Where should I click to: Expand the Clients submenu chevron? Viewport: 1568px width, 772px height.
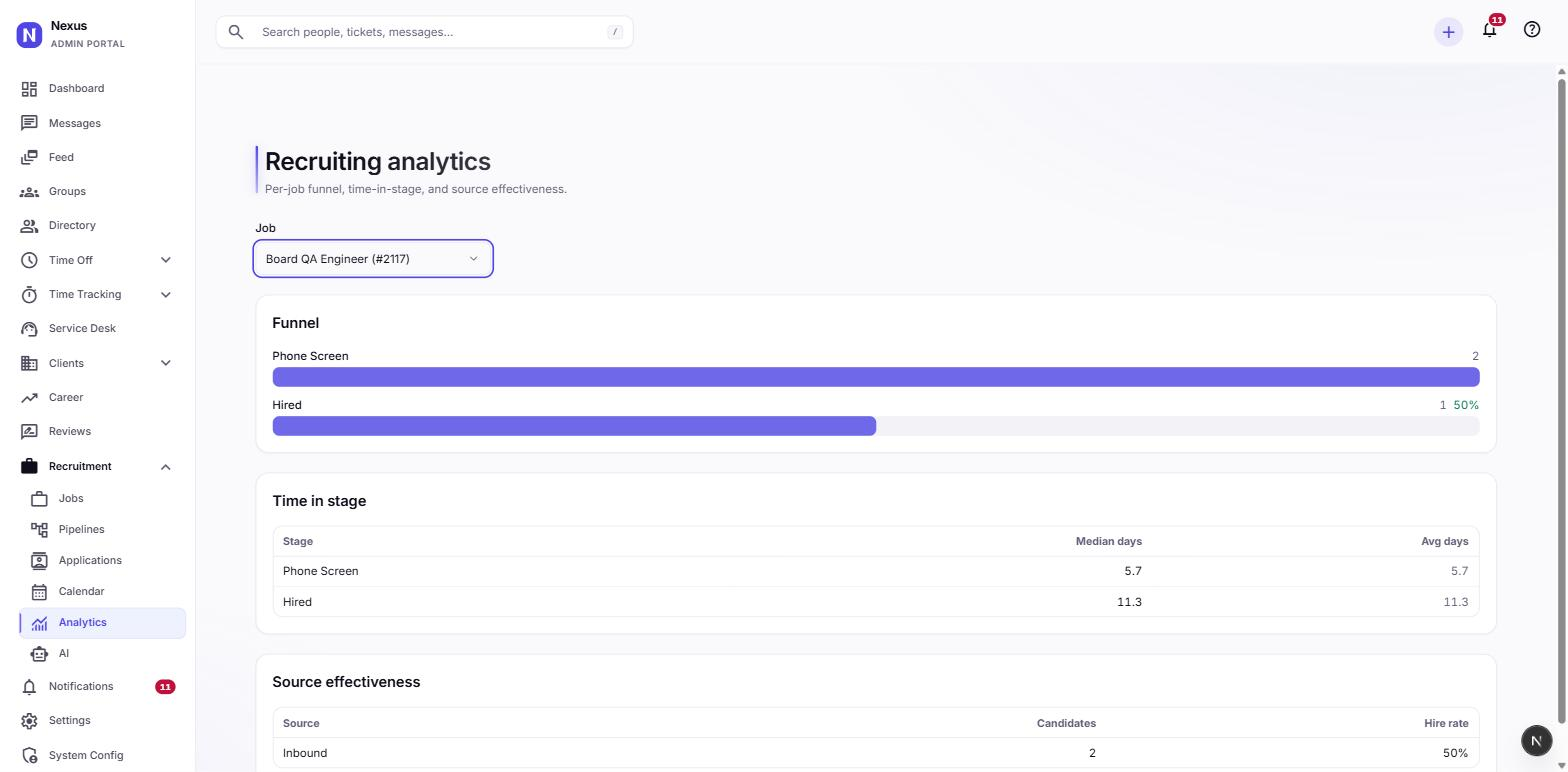point(166,363)
